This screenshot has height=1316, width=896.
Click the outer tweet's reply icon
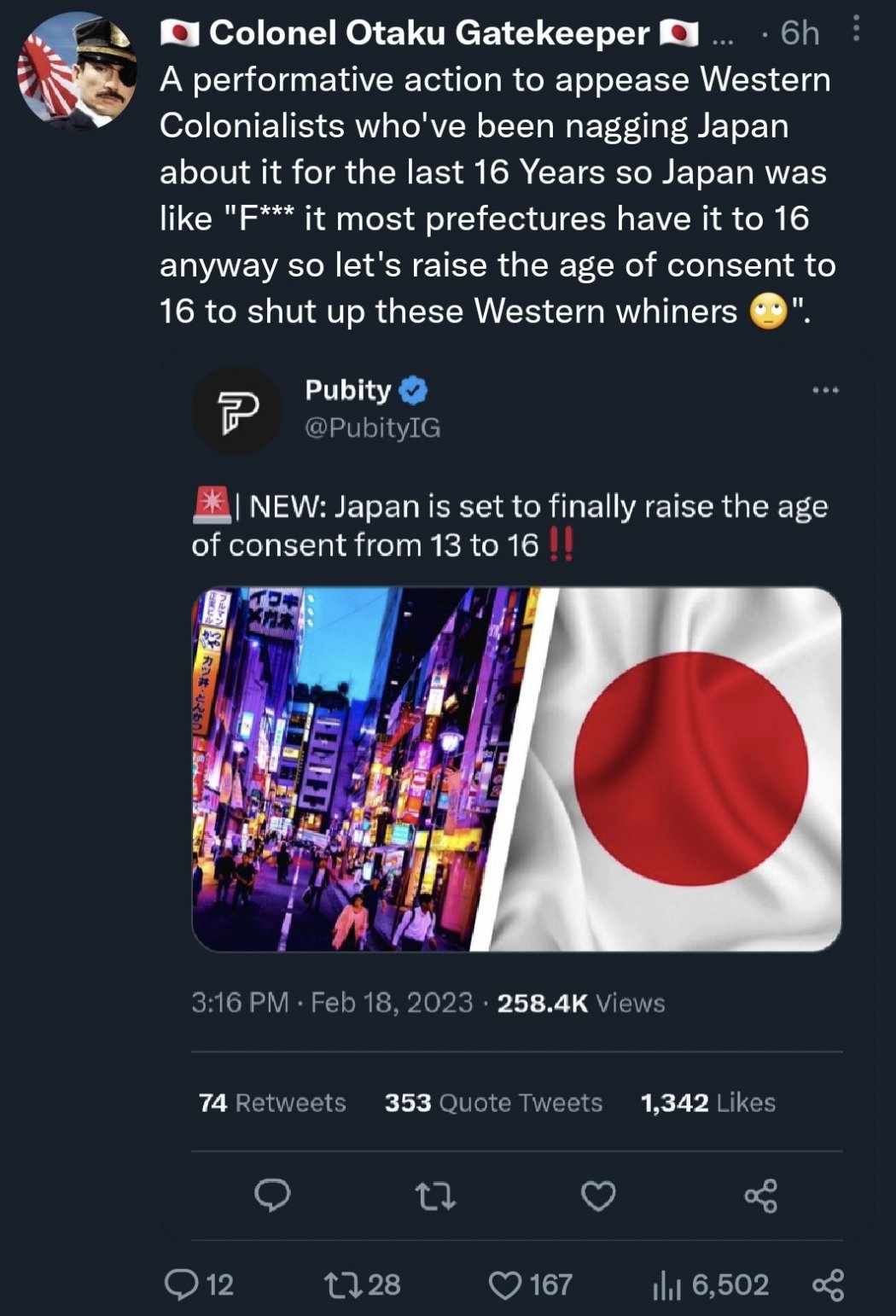pyautogui.click(x=181, y=1284)
